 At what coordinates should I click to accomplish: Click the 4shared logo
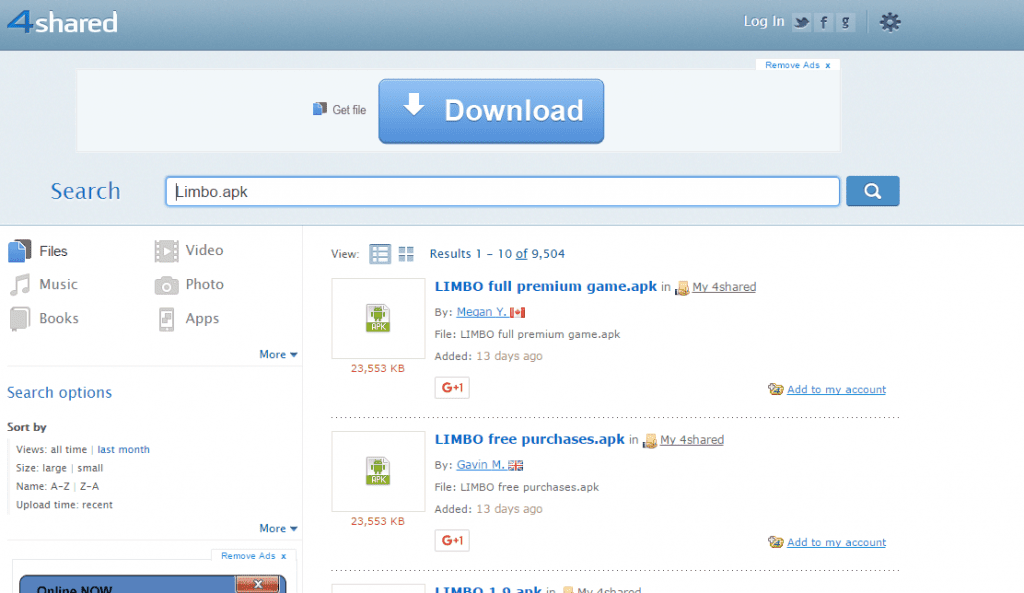tap(62, 22)
